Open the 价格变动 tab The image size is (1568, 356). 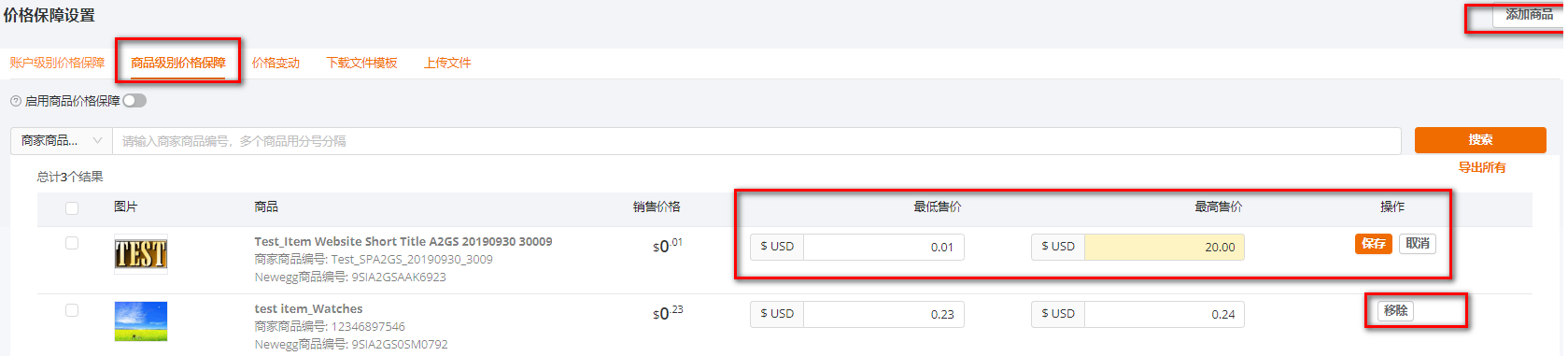pos(275,63)
